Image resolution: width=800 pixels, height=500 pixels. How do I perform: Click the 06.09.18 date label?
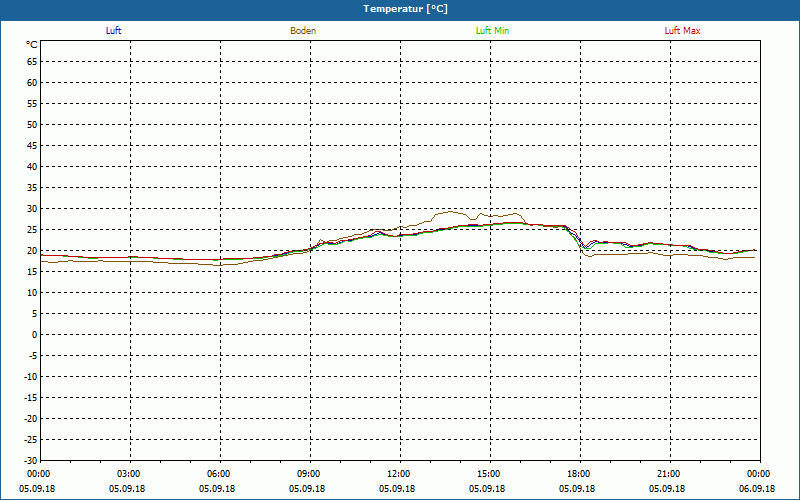(757, 489)
